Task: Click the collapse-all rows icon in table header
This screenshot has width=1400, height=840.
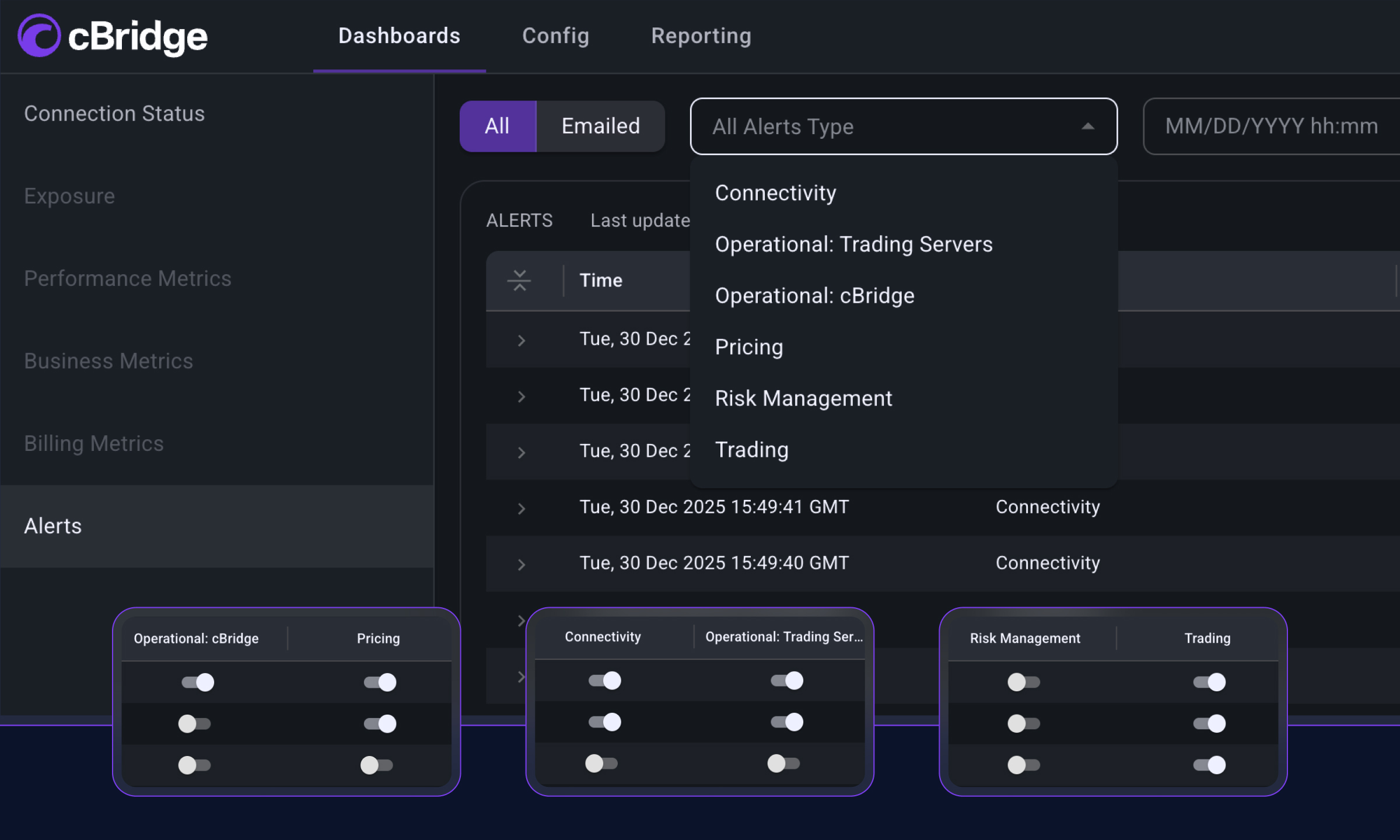Action: tap(519, 281)
